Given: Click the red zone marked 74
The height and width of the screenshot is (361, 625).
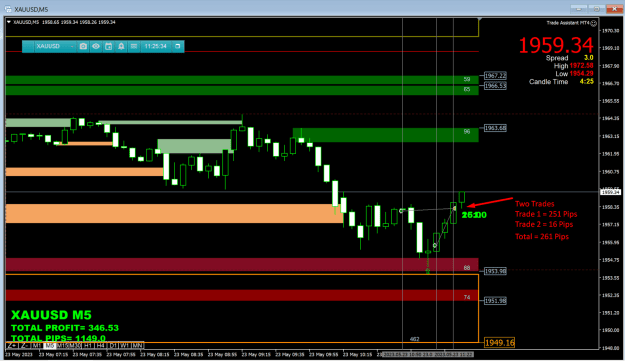Looking at the screenshot, I should pyautogui.click(x=242, y=295).
